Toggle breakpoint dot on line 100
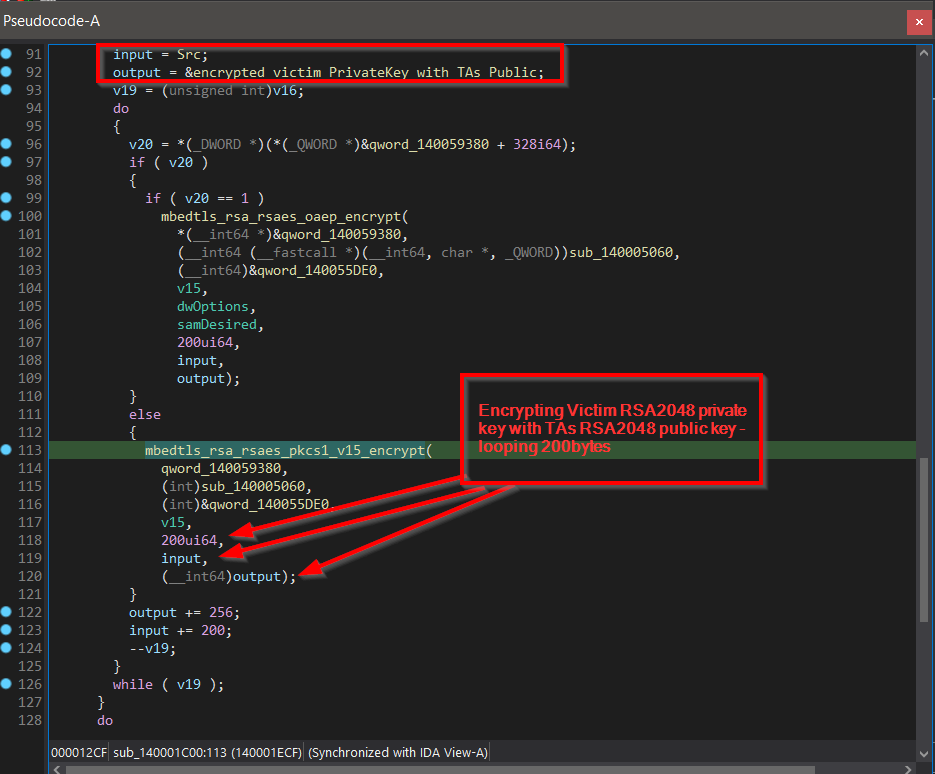Image resolution: width=935 pixels, height=774 pixels. coord(6,216)
